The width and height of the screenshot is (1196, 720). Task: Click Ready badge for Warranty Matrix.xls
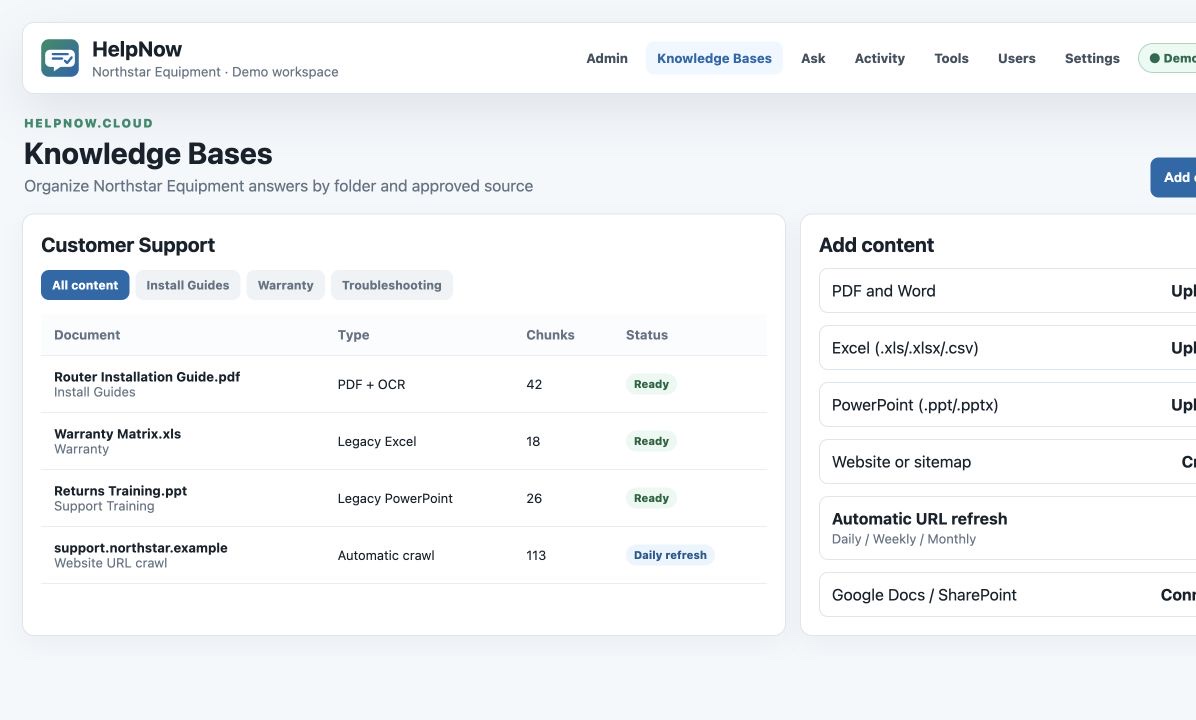click(x=651, y=441)
